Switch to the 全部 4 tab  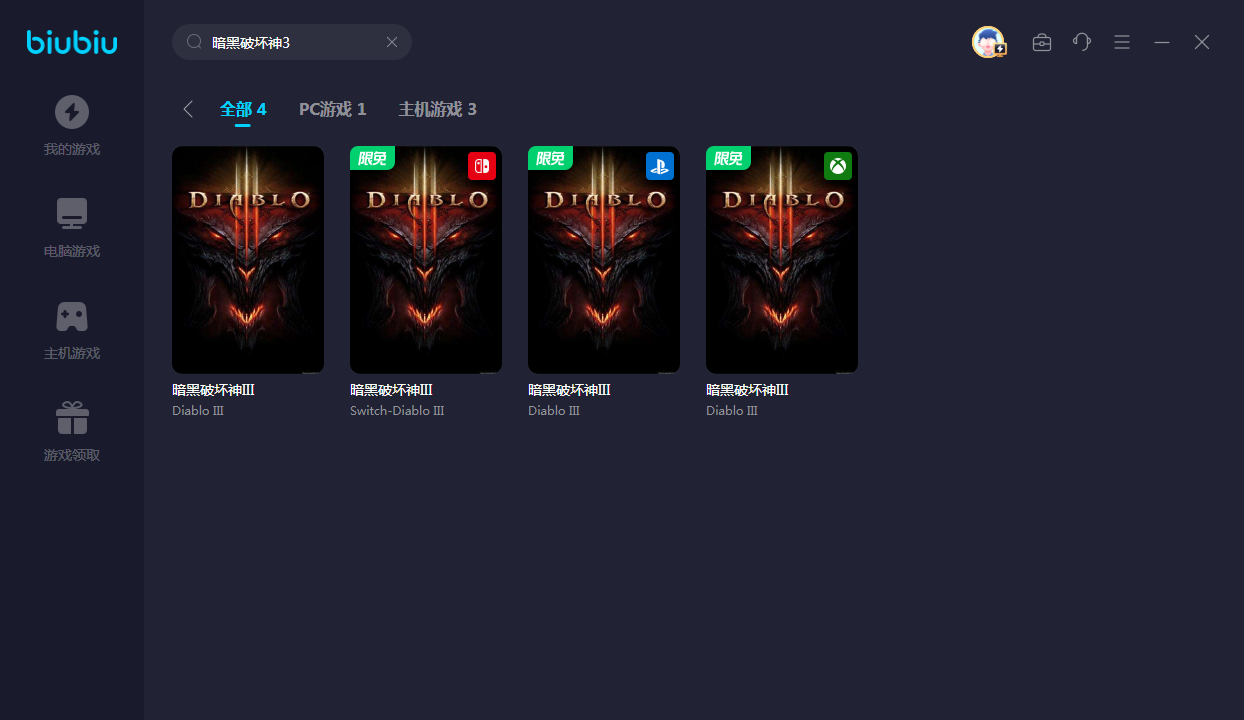(243, 109)
